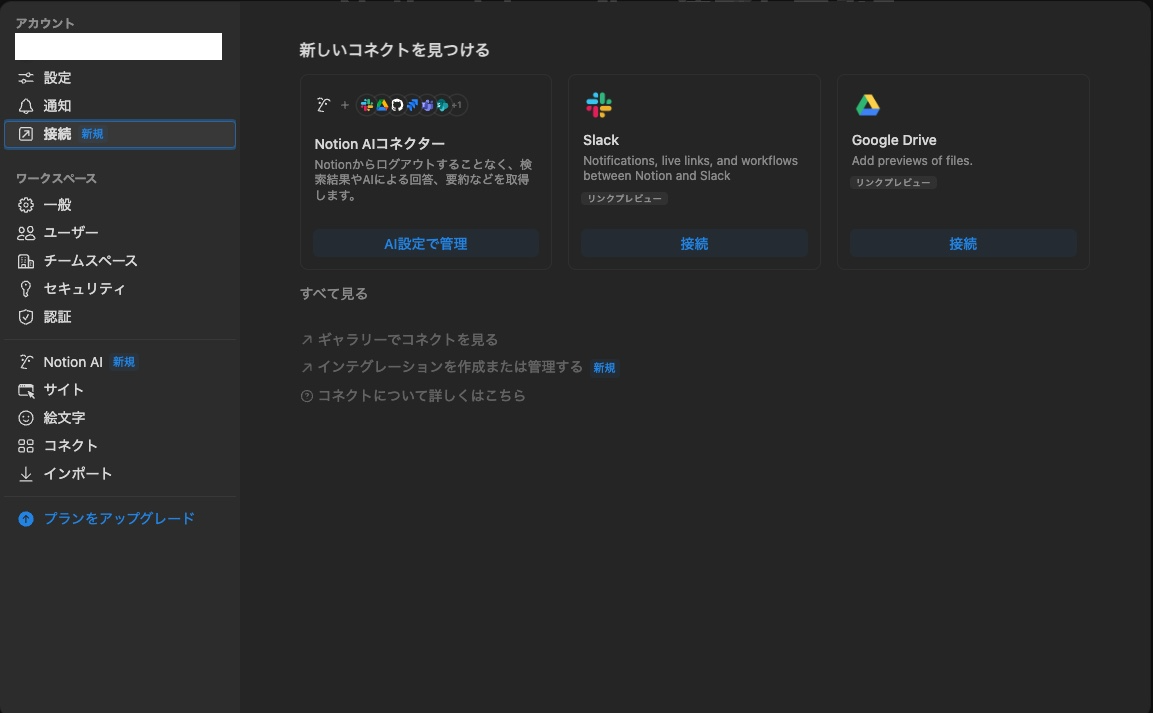Click the Slack description text
1153x713 pixels.
(690, 168)
